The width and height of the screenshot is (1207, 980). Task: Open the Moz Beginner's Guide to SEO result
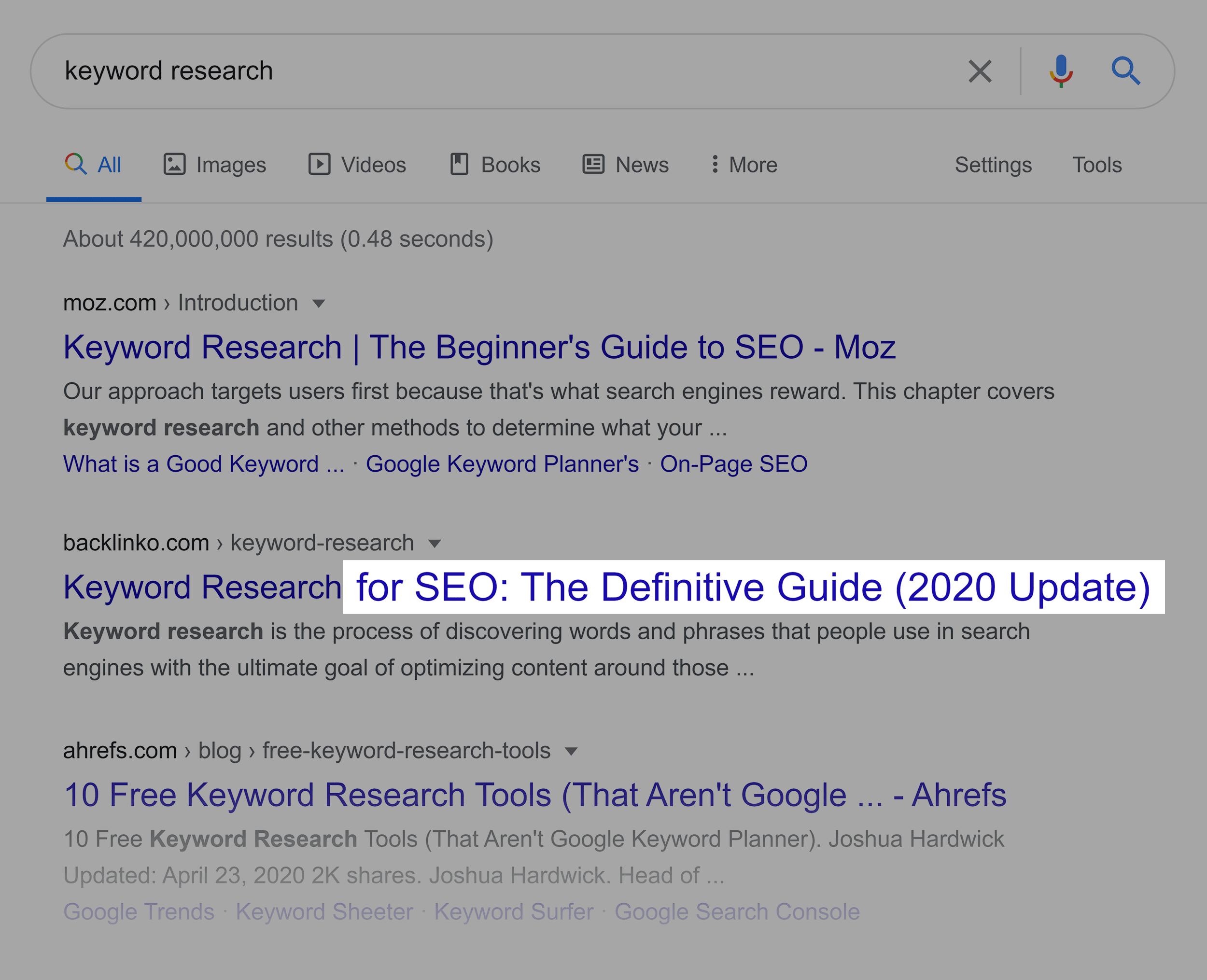479,347
